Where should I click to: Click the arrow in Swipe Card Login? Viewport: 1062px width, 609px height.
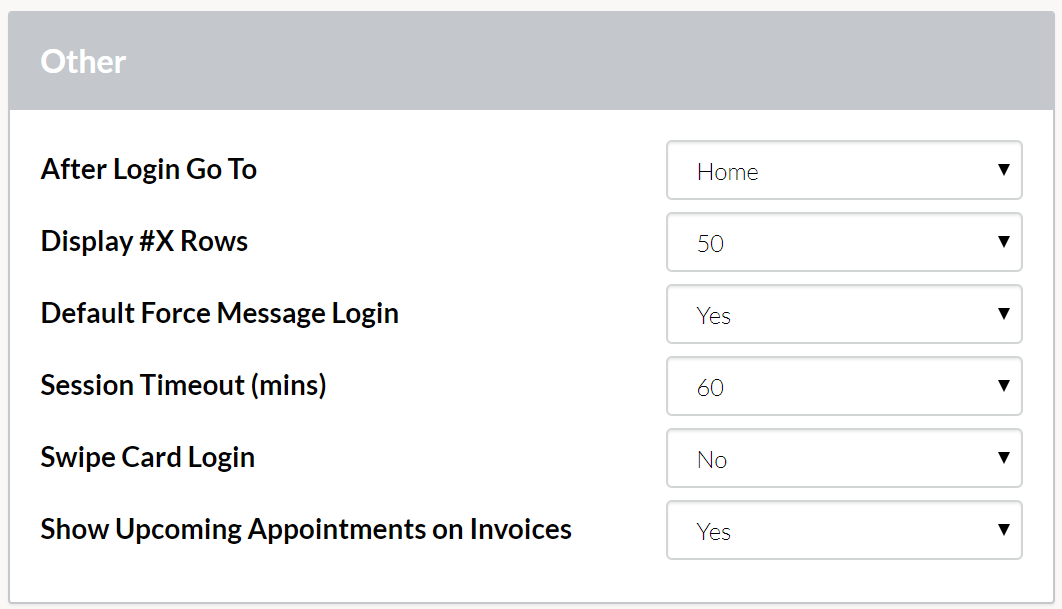click(1004, 457)
